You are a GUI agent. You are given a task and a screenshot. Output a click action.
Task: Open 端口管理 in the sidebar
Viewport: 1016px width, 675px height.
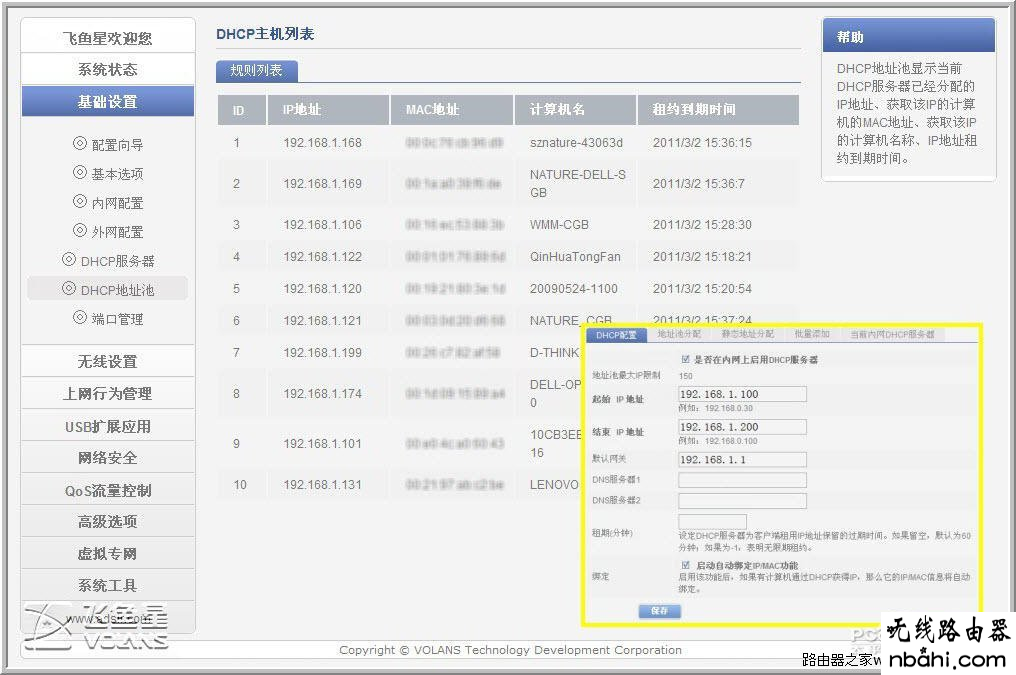(117, 319)
